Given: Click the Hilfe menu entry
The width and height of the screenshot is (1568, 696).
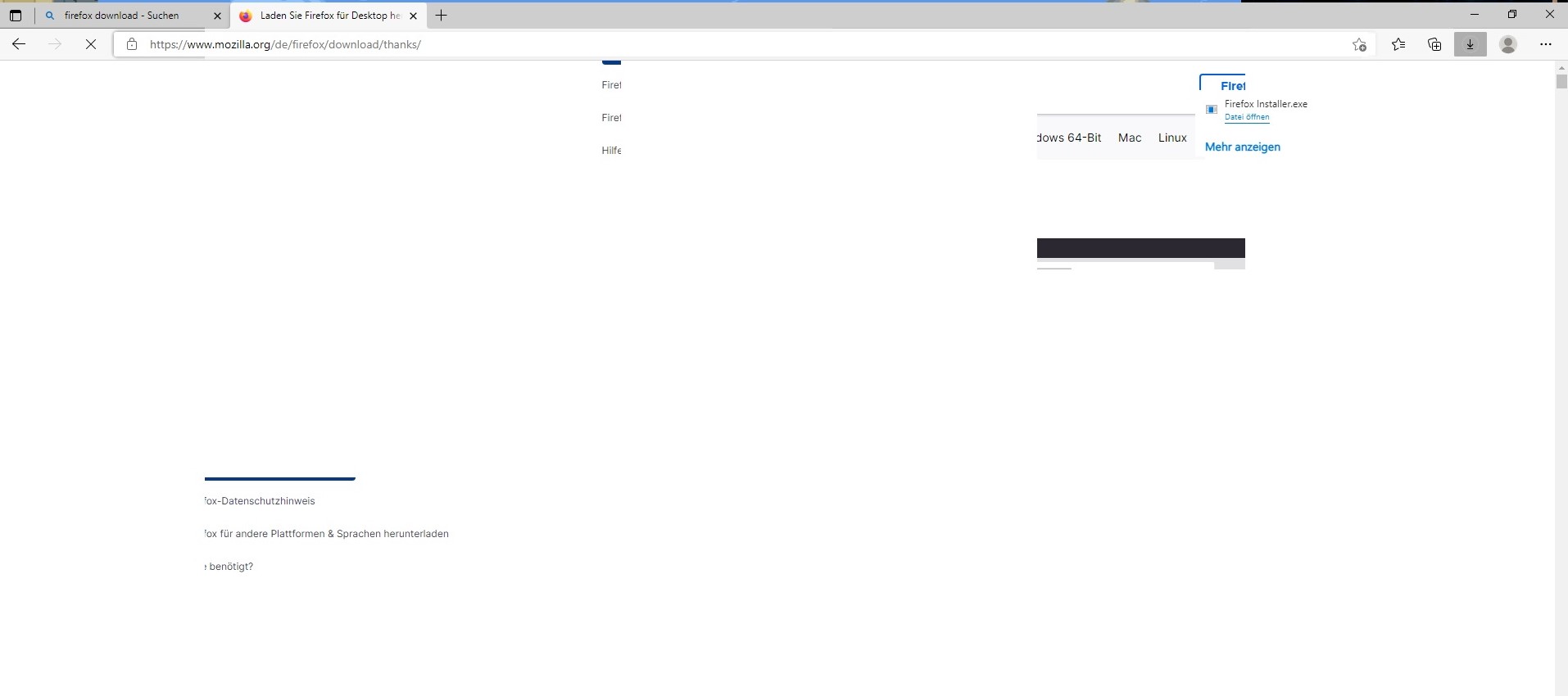Looking at the screenshot, I should tap(611, 151).
